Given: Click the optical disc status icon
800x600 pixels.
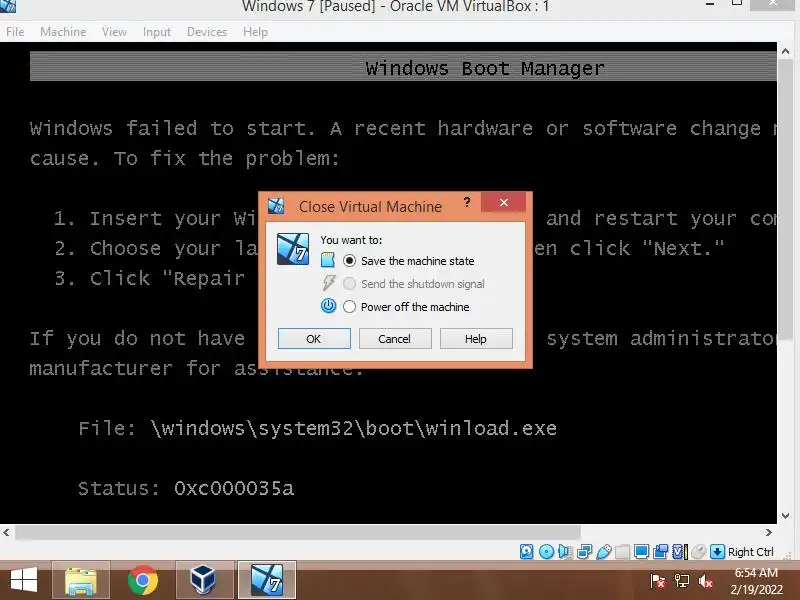Looking at the screenshot, I should (546, 552).
